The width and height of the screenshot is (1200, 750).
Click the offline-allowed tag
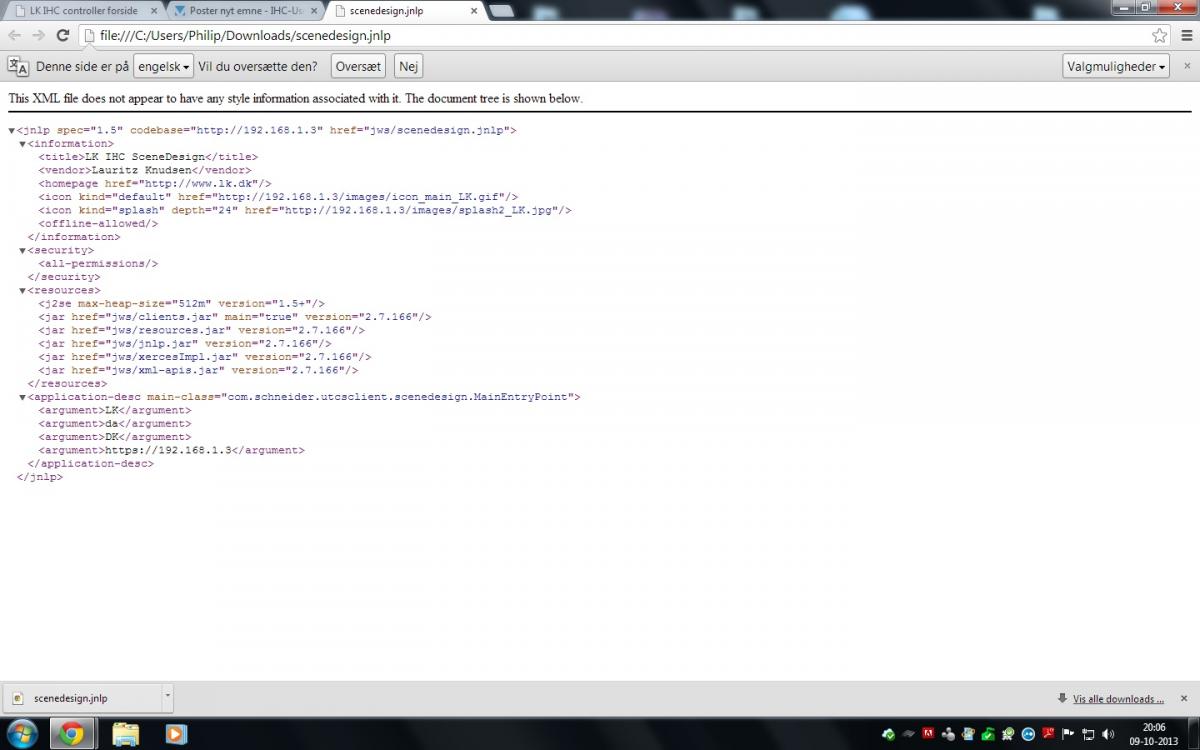pos(98,224)
